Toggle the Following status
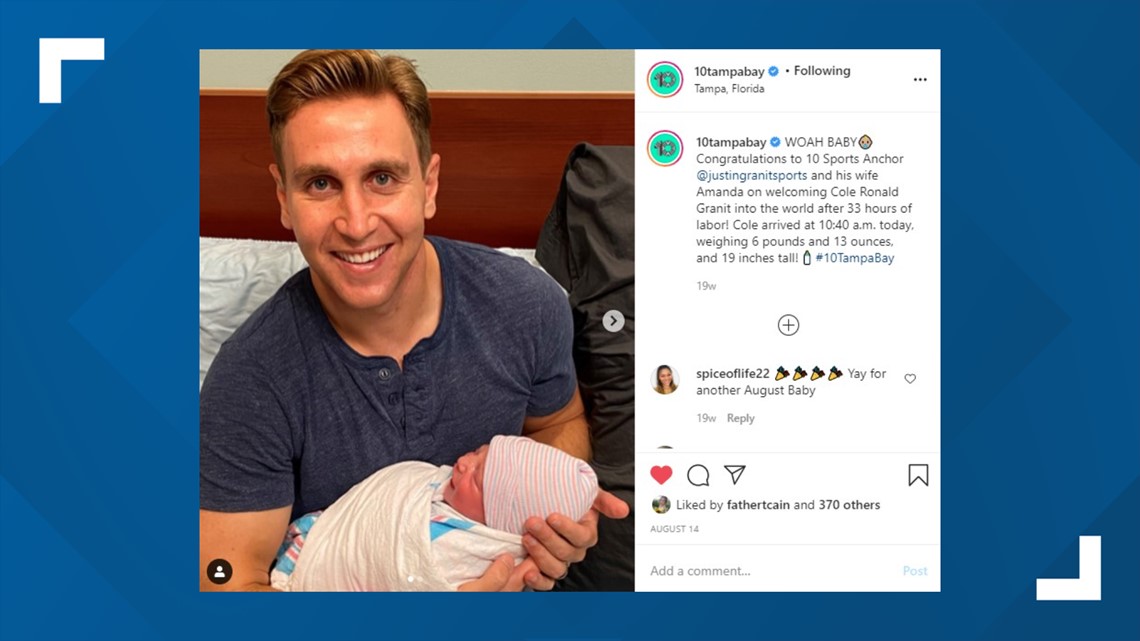This screenshot has width=1140, height=641. point(822,70)
